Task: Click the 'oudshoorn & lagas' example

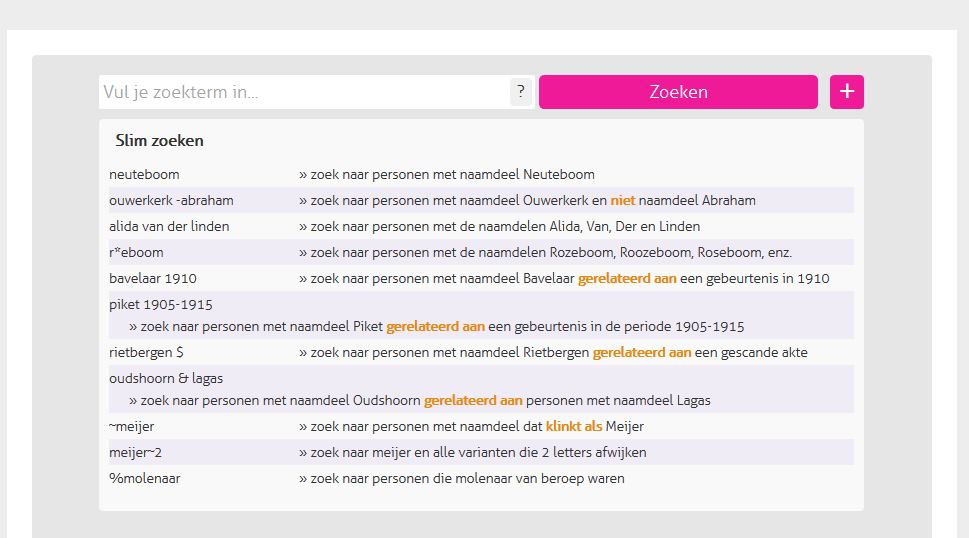Action: pyautogui.click(x=166, y=378)
